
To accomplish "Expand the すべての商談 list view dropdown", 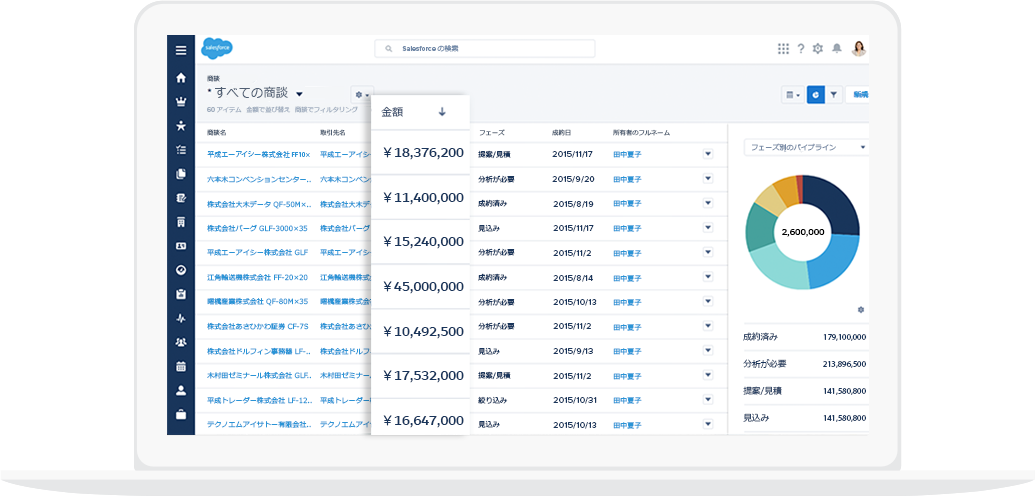I will pos(299,94).
